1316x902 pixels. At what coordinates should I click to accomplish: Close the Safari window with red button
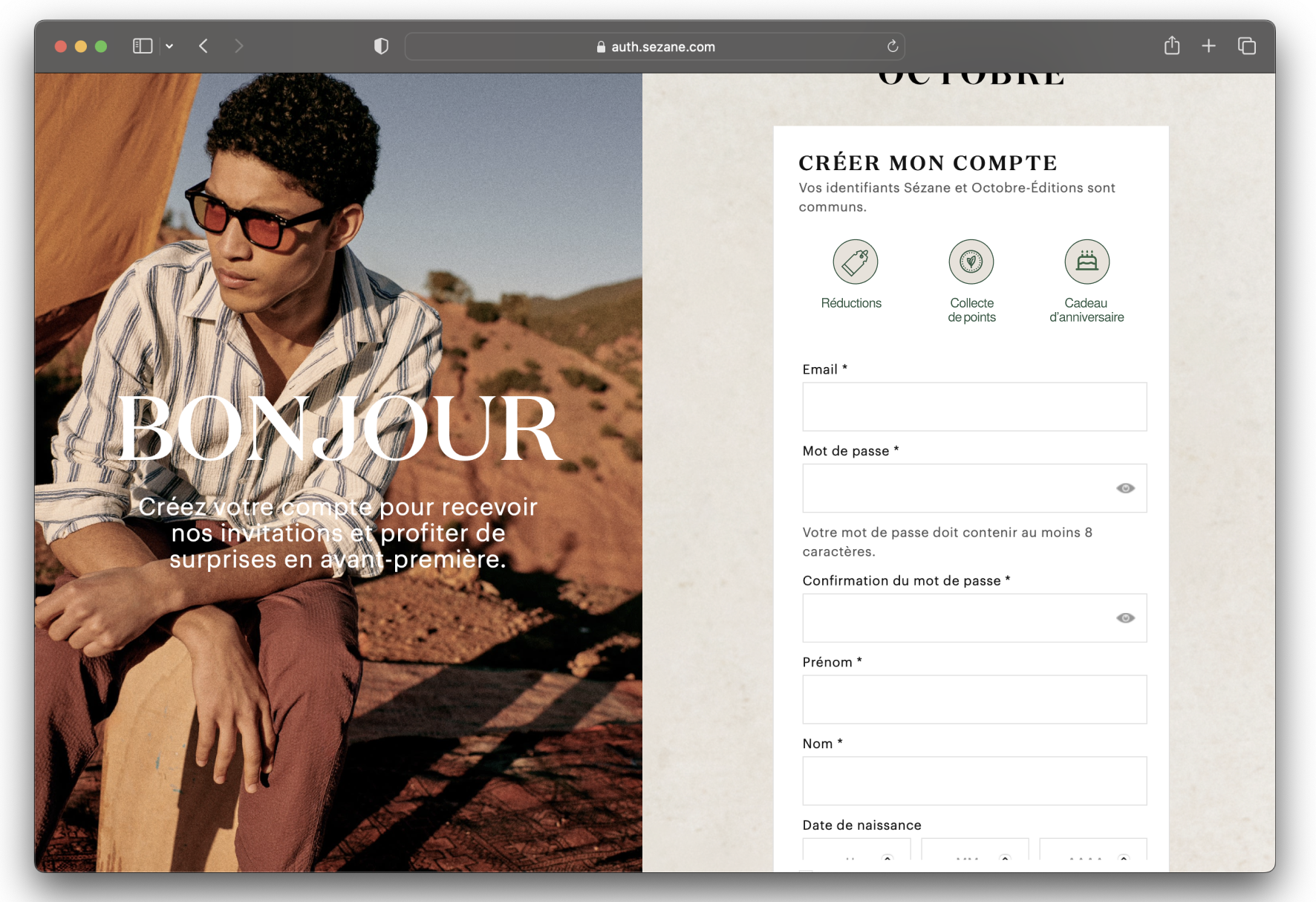tap(61, 46)
